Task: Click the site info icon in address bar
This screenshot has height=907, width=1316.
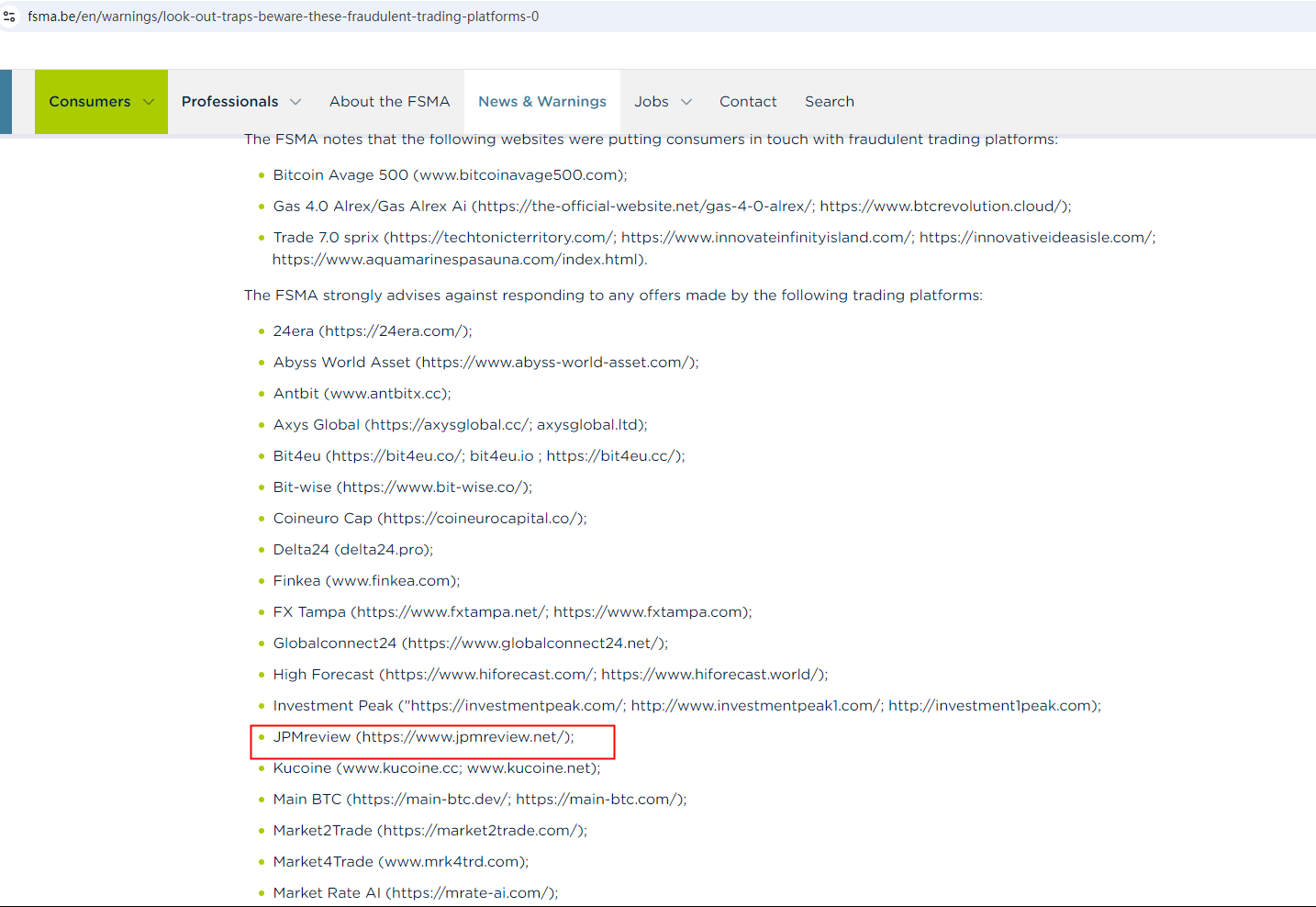Action: click(10, 17)
